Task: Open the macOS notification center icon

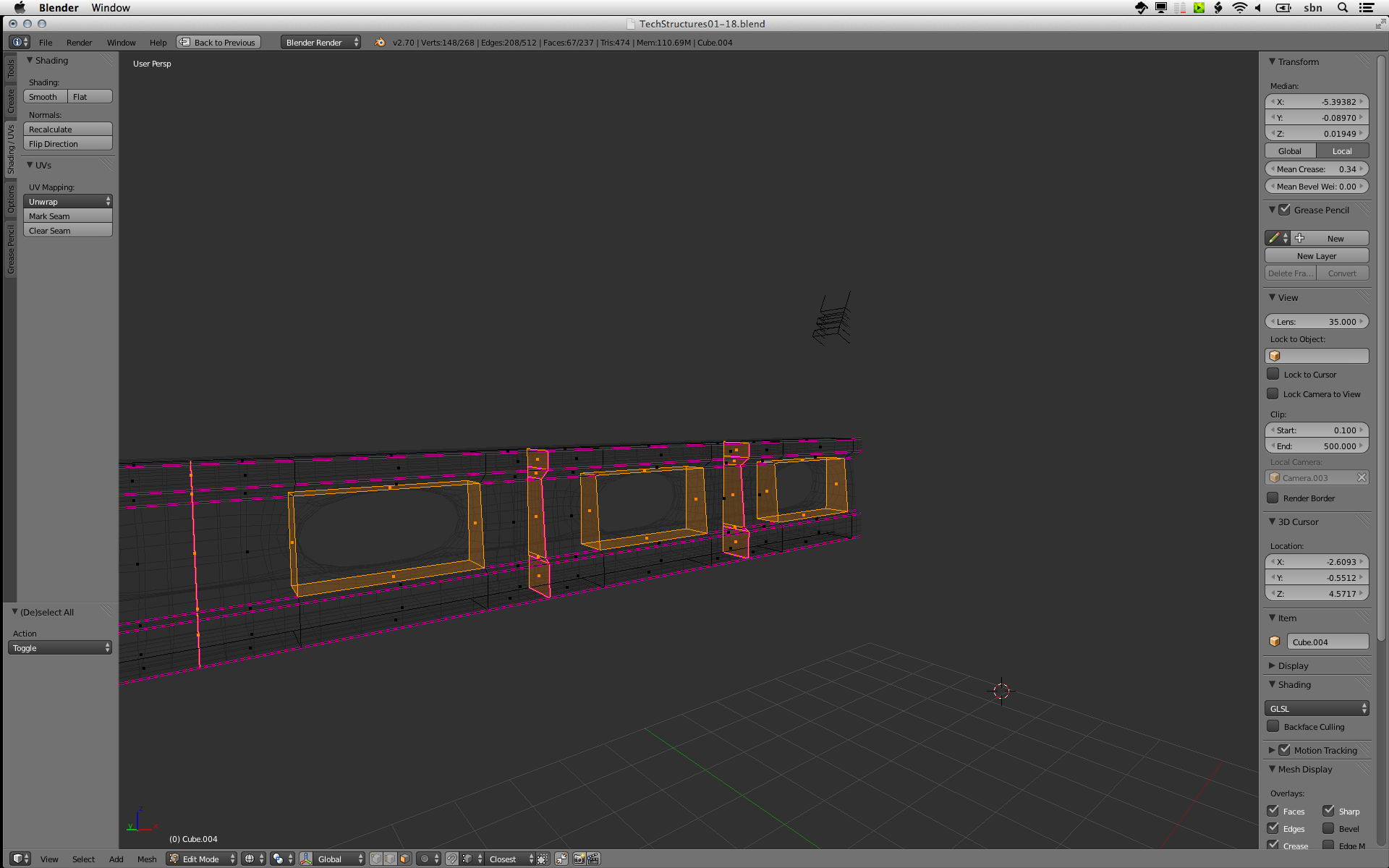Action: (1367, 8)
